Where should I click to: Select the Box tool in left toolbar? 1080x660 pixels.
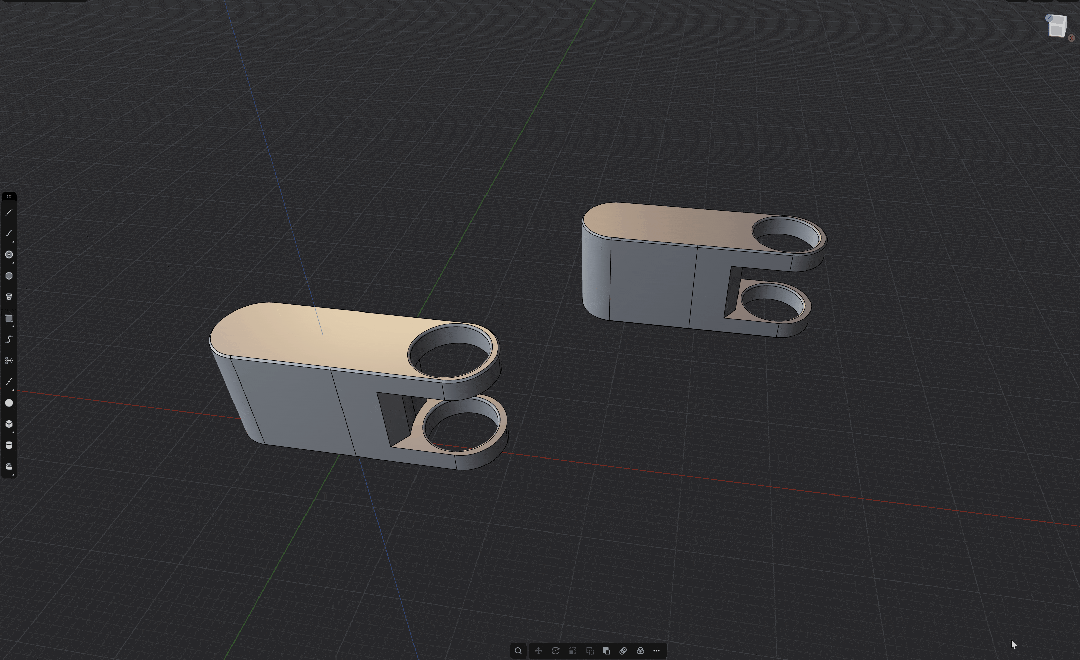pyautogui.click(x=9, y=424)
